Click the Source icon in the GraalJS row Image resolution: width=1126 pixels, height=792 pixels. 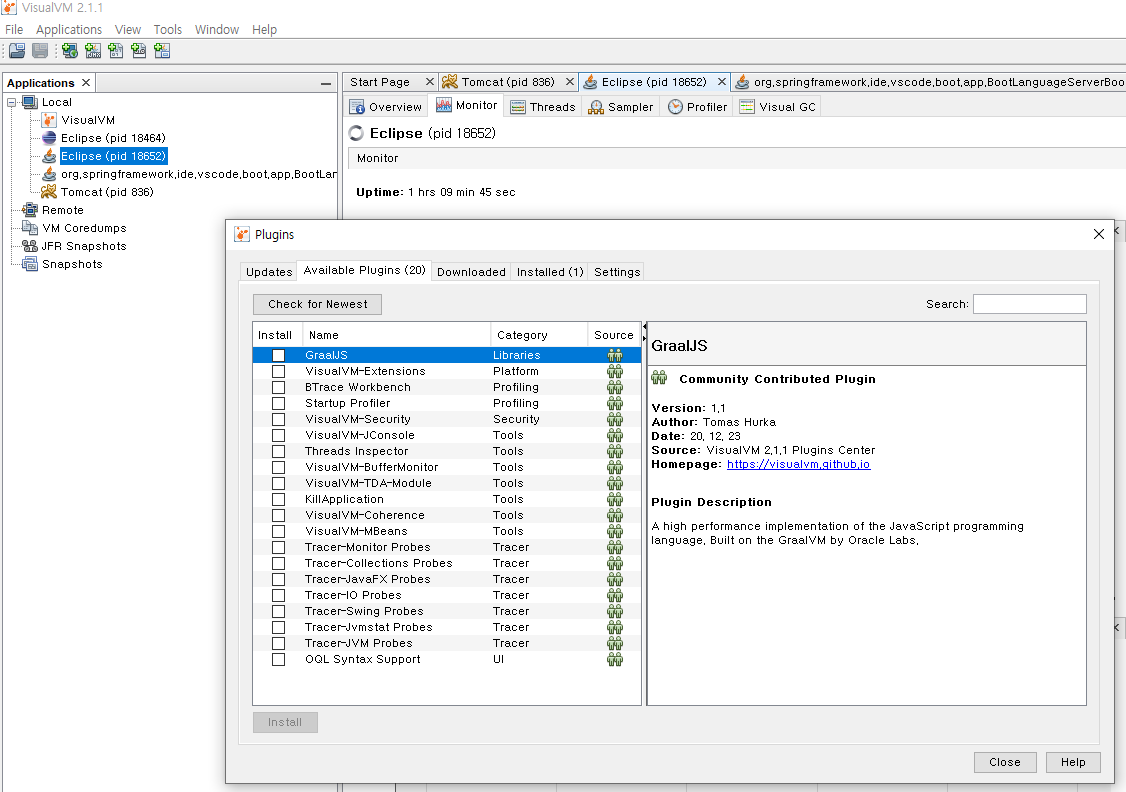(615, 355)
